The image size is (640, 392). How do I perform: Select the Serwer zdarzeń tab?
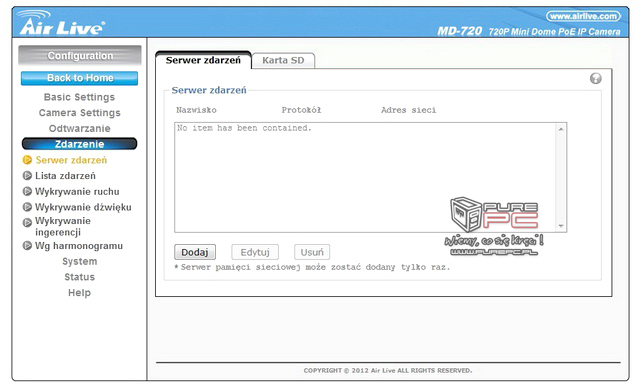[x=203, y=60]
